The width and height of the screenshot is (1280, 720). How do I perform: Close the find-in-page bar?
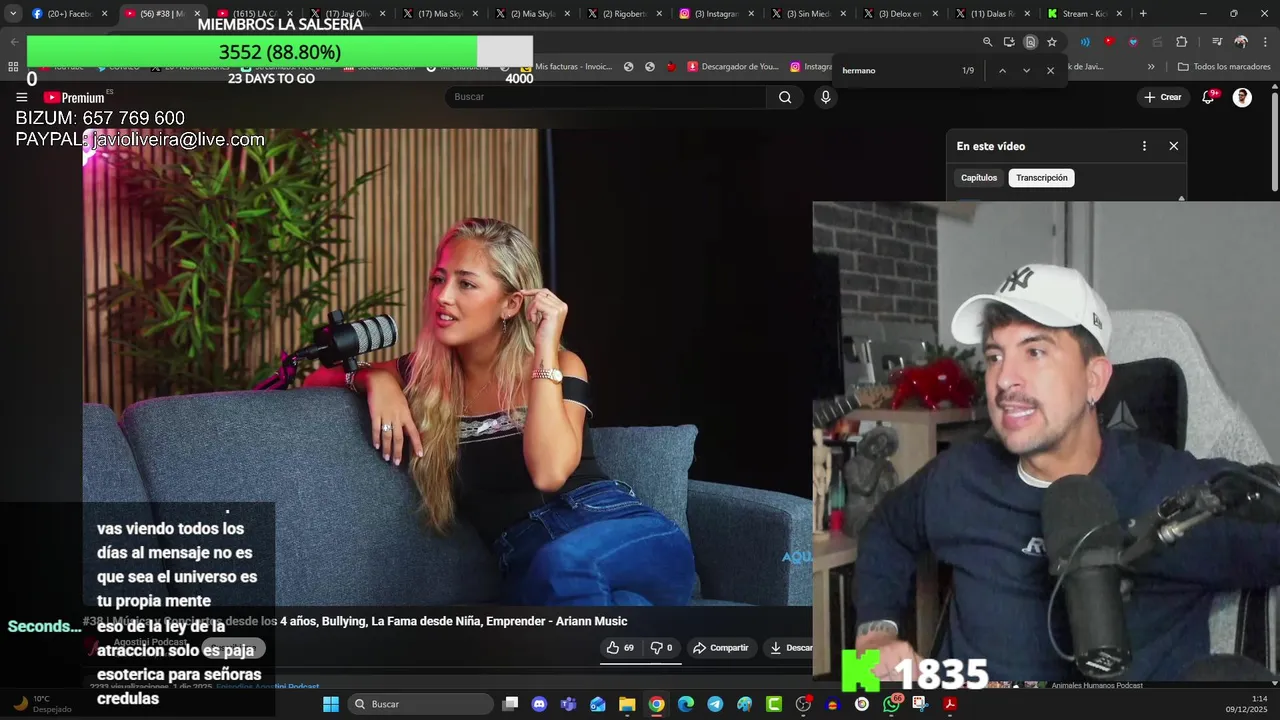click(x=1050, y=71)
